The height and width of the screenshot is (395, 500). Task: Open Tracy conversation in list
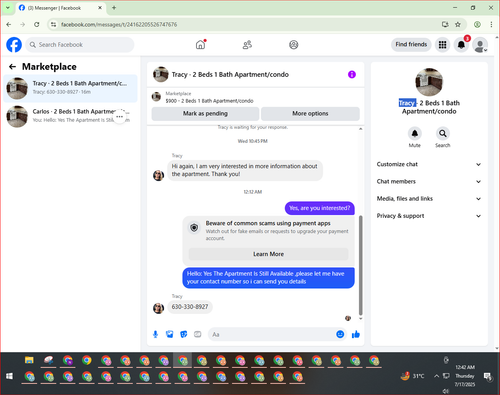tap(70, 88)
